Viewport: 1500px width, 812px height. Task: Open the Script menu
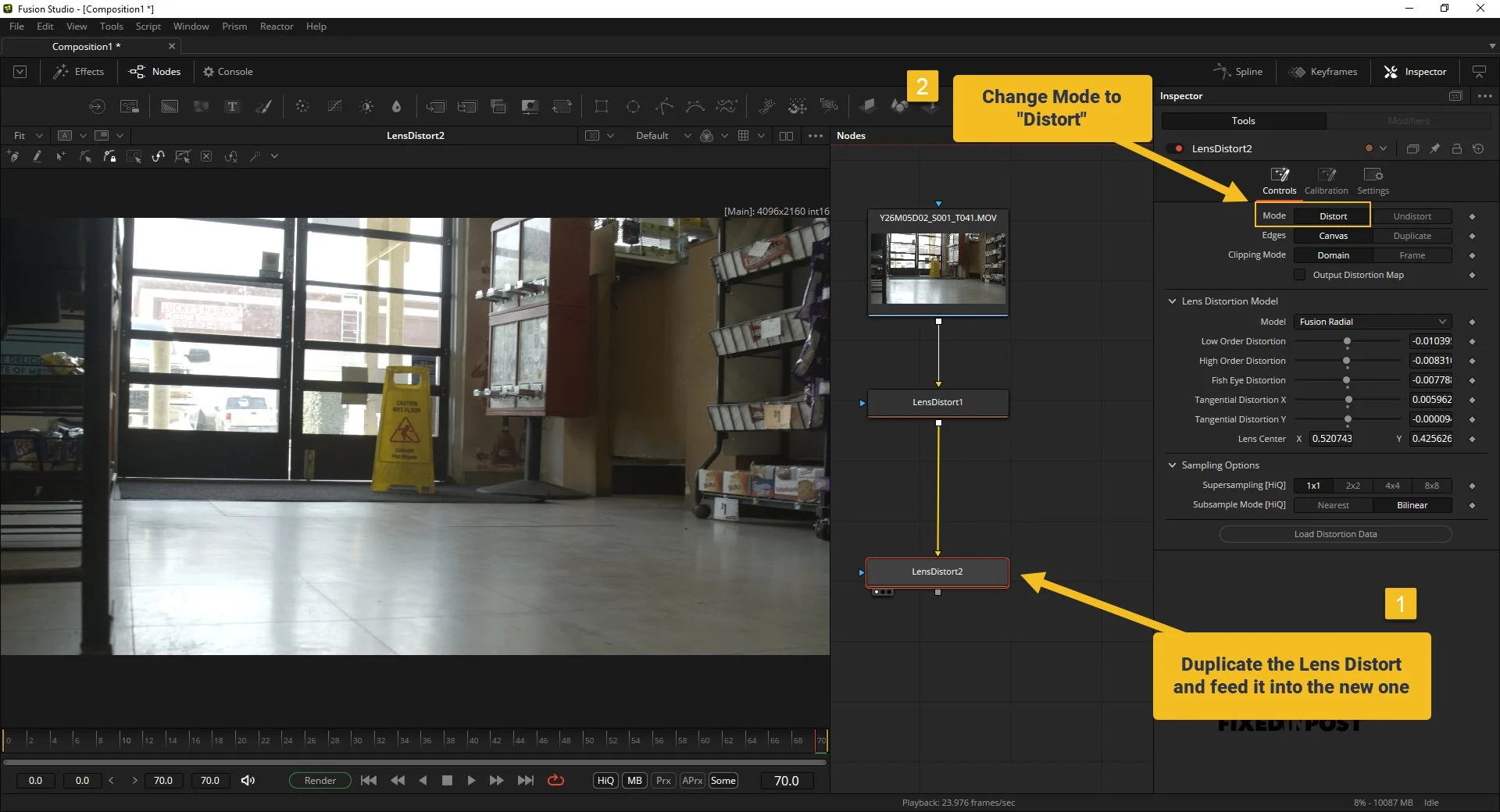[148, 27]
